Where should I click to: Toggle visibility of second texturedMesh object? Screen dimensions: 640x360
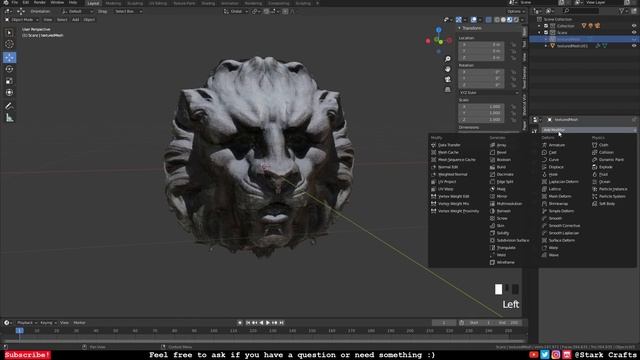coord(634,46)
